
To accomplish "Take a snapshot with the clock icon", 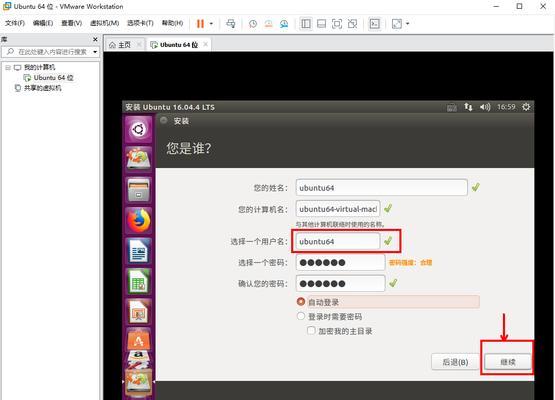I will (253, 24).
